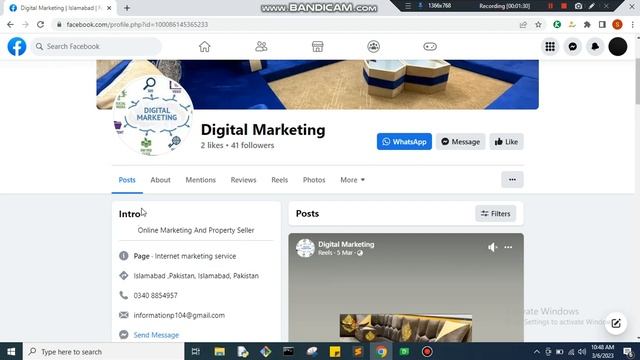Open the Messenger icon in header
The width and height of the screenshot is (640, 360).
pyautogui.click(x=573, y=47)
